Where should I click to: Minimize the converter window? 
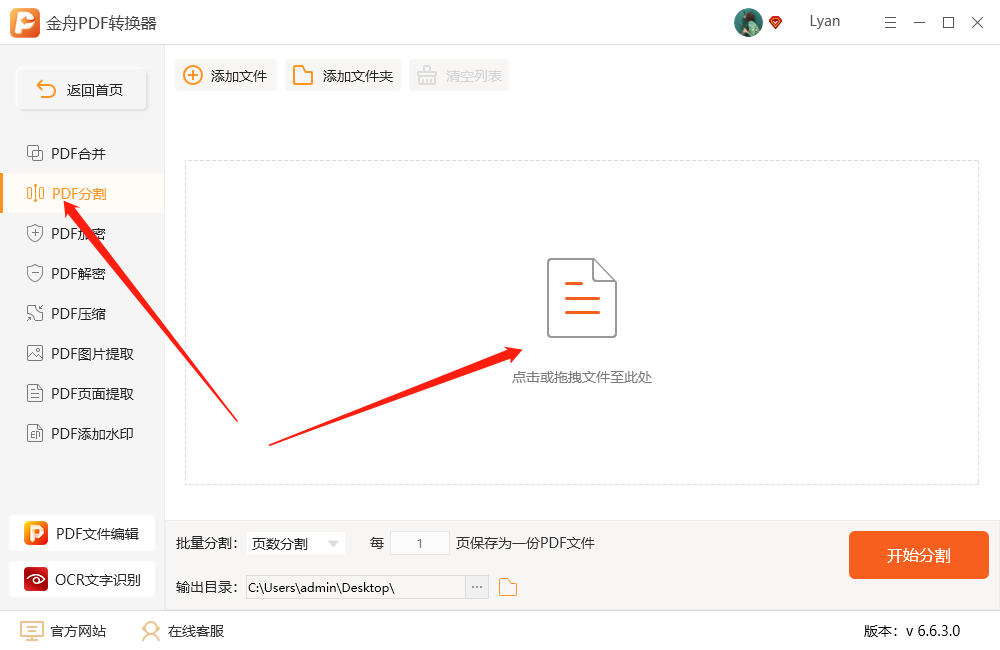pyautogui.click(x=919, y=23)
